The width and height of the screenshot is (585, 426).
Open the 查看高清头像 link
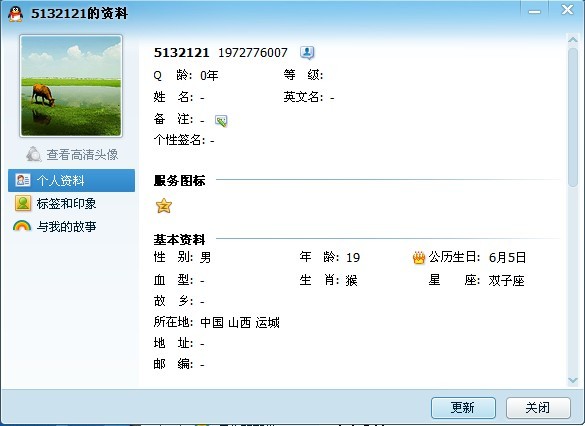[x=82, y=154]
